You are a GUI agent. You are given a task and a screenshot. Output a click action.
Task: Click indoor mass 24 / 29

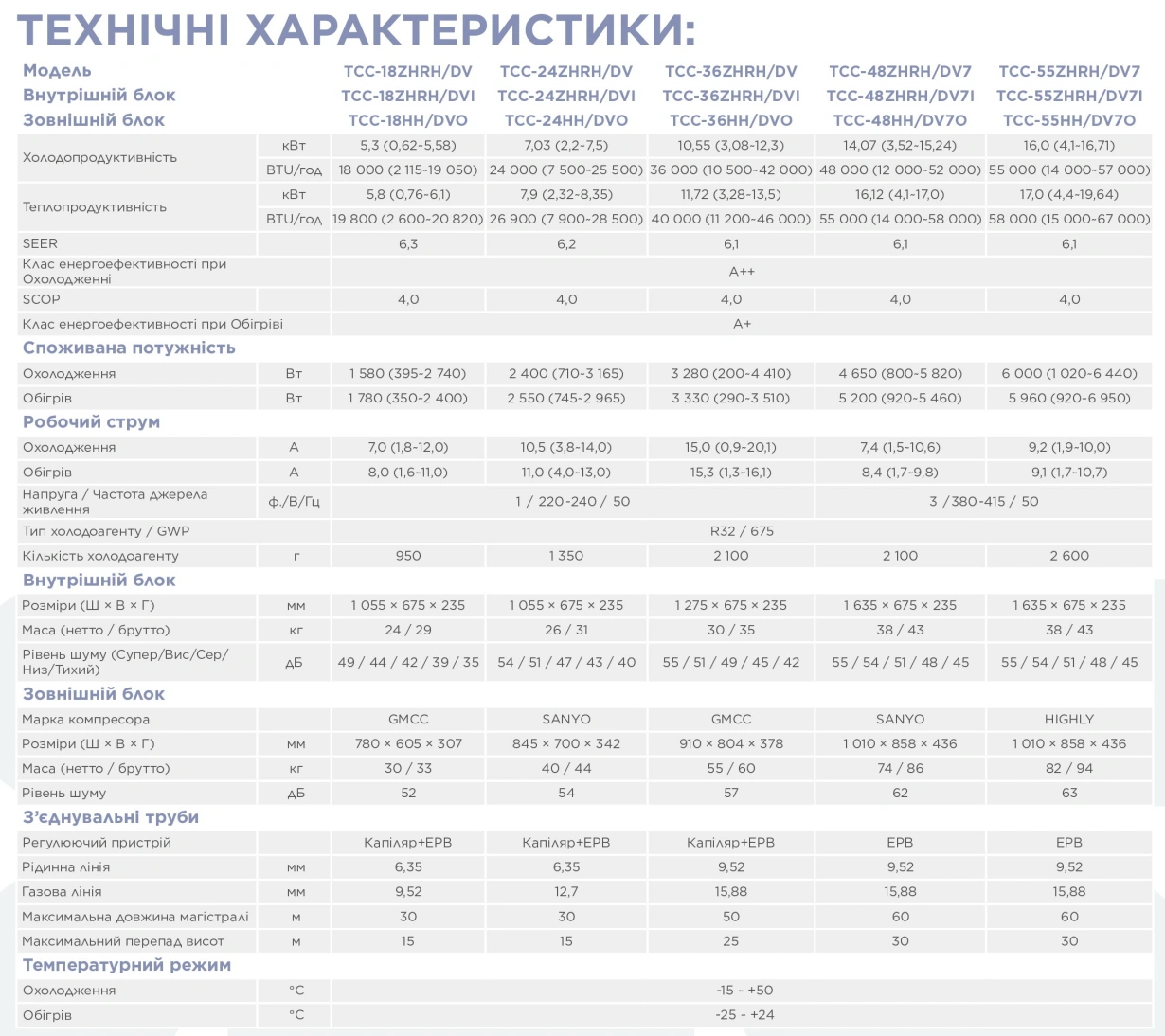click(408, 630)
